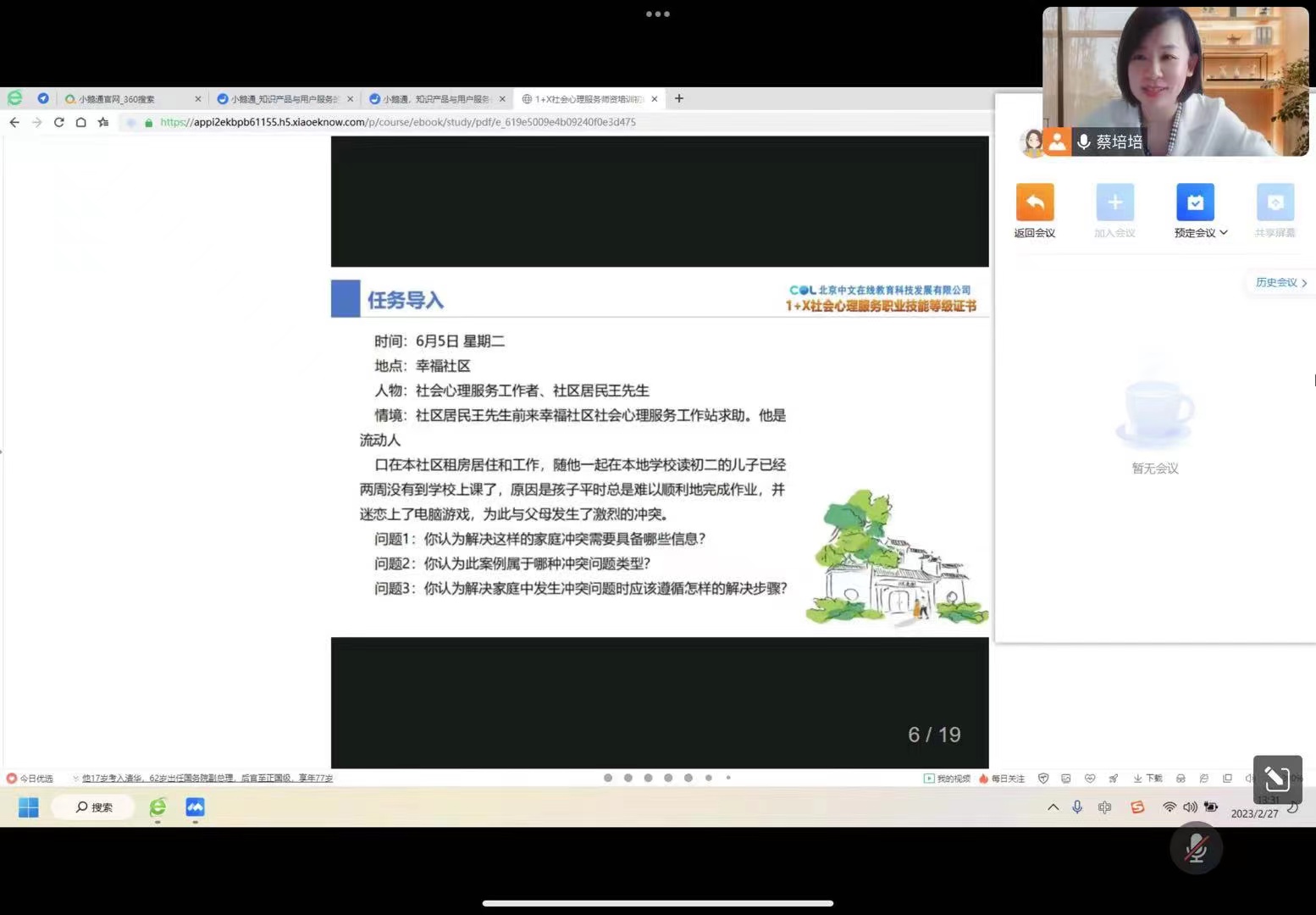The width and height of the screenshot is (1316, 915).
Task: Click the annotation pencil icon
Action: (x=1277, y=779)
